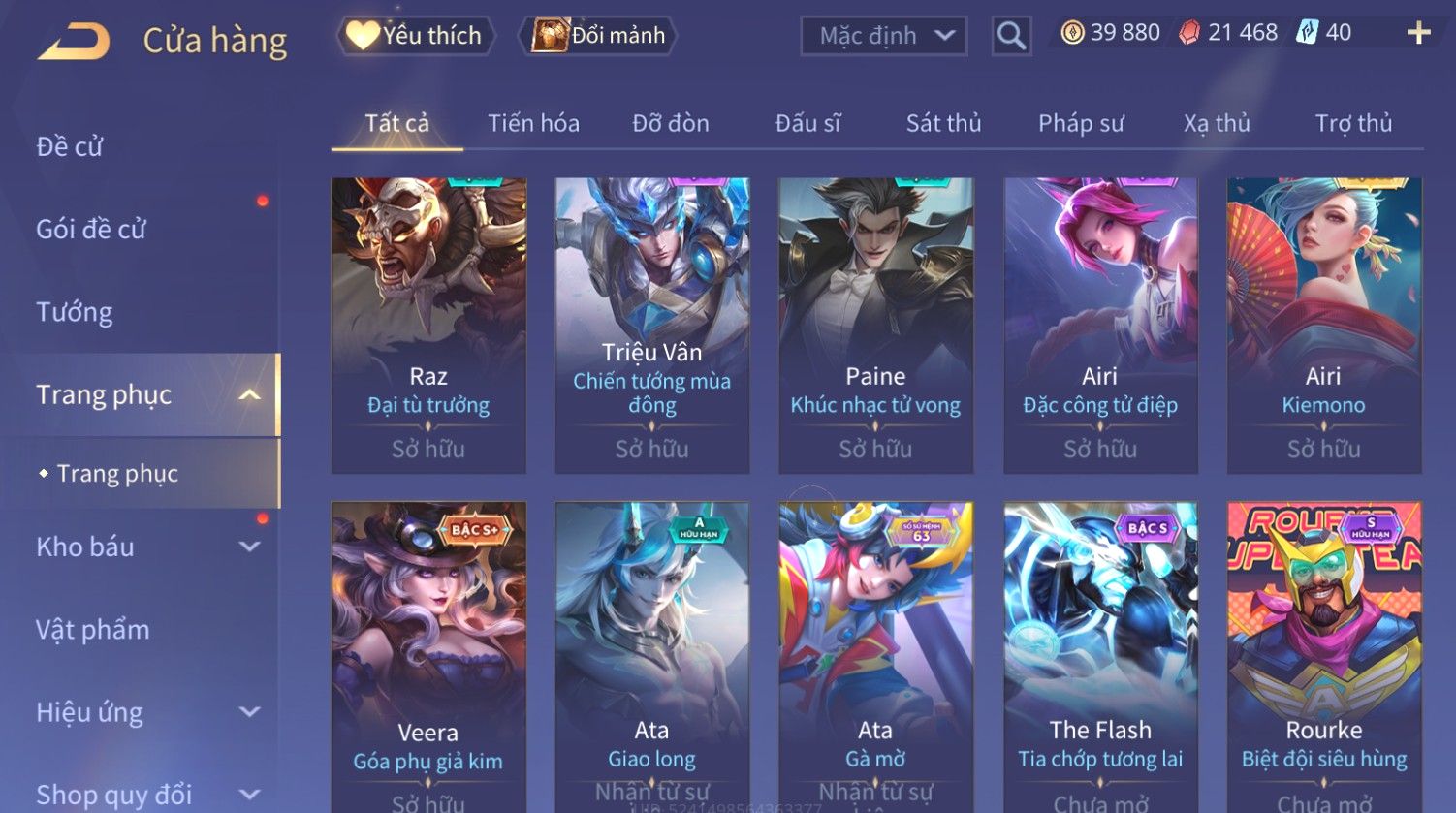Image resolution: width=1456 pixels, height=813 pixels.
Task: Open The Flash Tia chớp tương lai skin
Action: pyautogui.click(x=1100, y=657)
